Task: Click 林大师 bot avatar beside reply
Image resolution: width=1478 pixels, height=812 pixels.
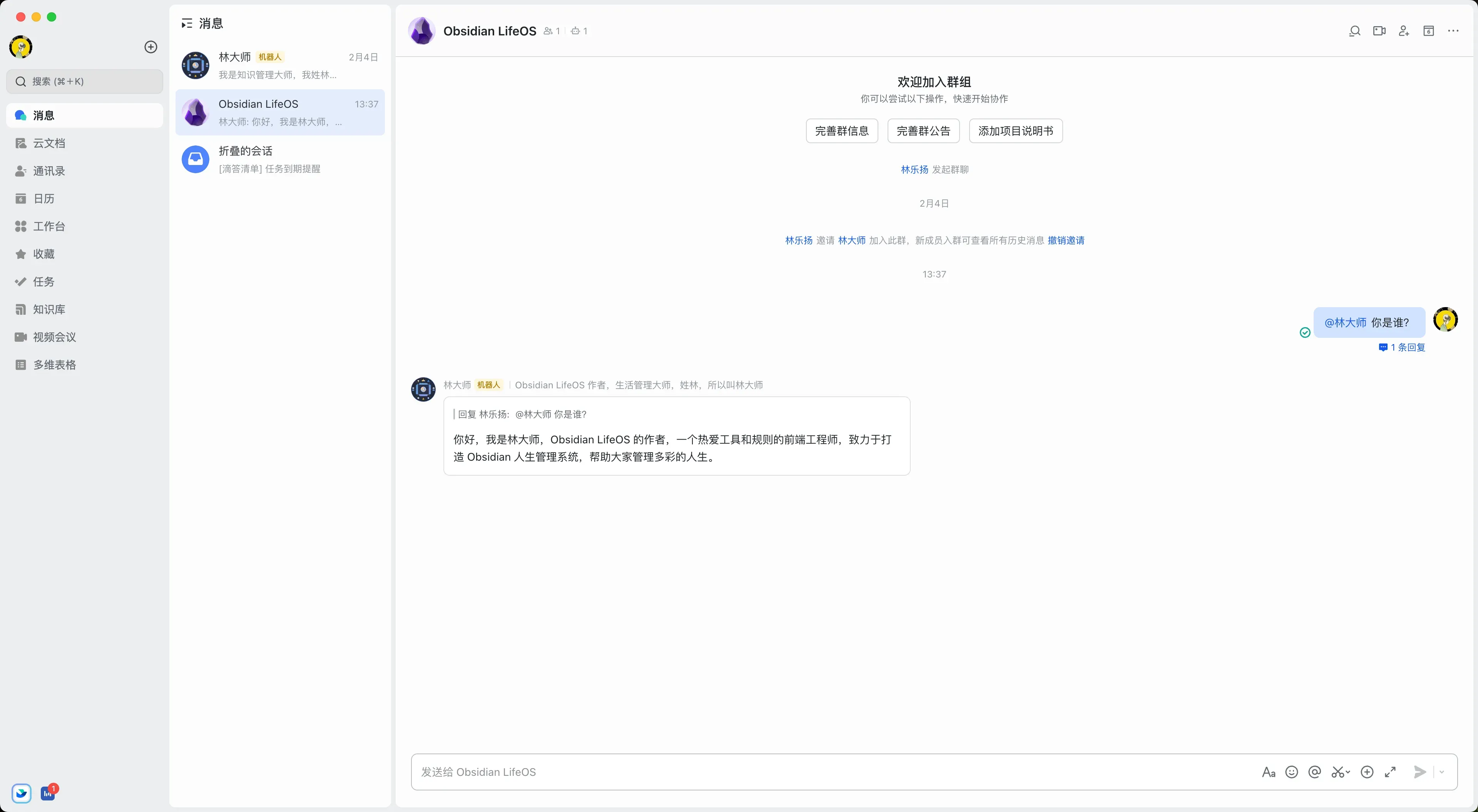Action: (423, 389)
